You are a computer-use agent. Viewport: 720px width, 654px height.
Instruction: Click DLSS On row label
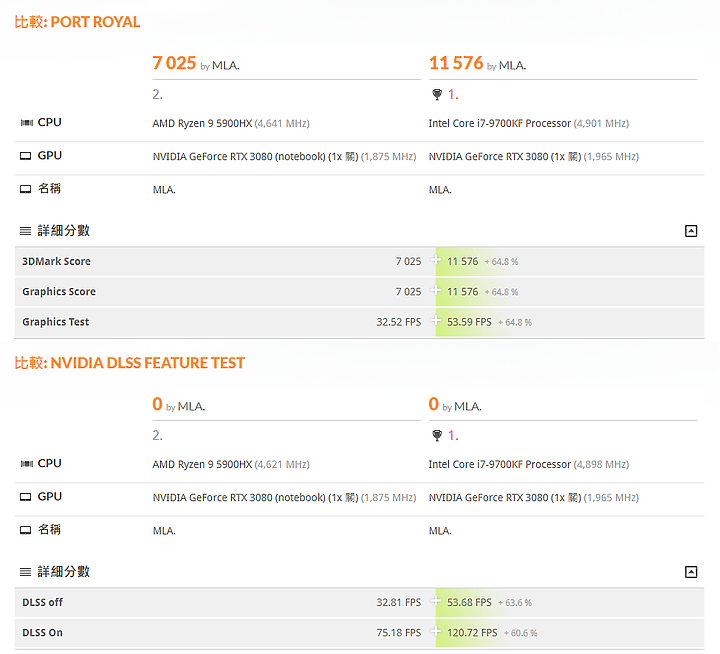[42, 632]
